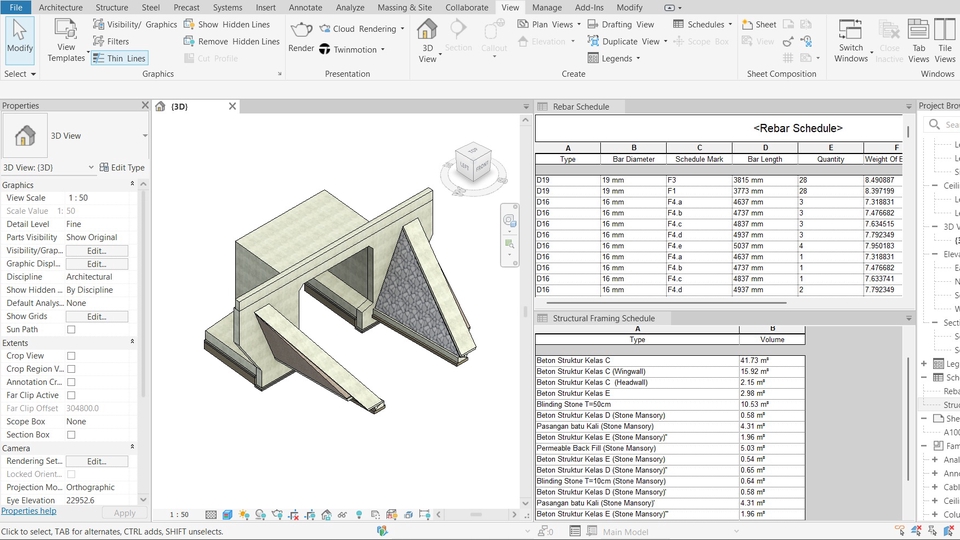The height and width of the screenshot is (540, 960).
Task: Click Edit button for Visibility/Graphics
Action: click(96, 251)
